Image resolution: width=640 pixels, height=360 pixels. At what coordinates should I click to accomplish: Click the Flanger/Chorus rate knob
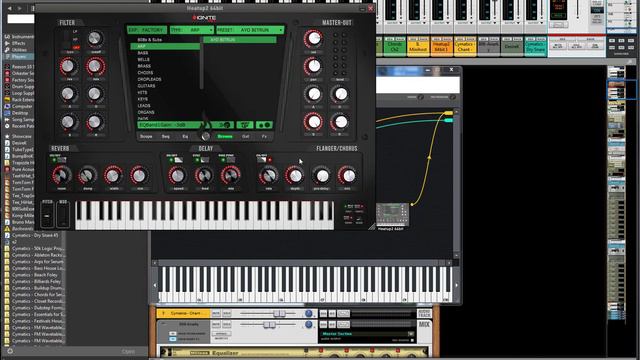269,176
